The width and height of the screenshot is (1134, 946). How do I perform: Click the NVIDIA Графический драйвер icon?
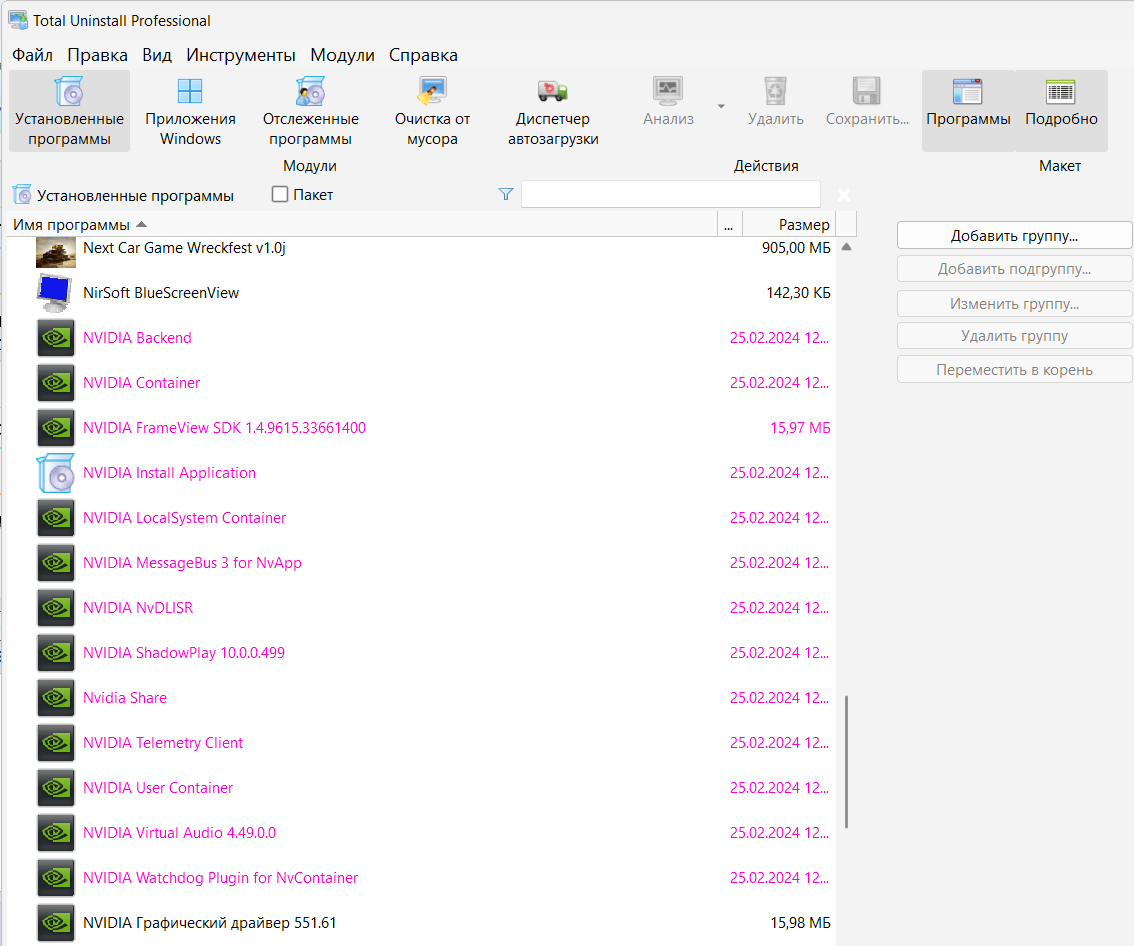pyautogui.click(x=56, y=923)
